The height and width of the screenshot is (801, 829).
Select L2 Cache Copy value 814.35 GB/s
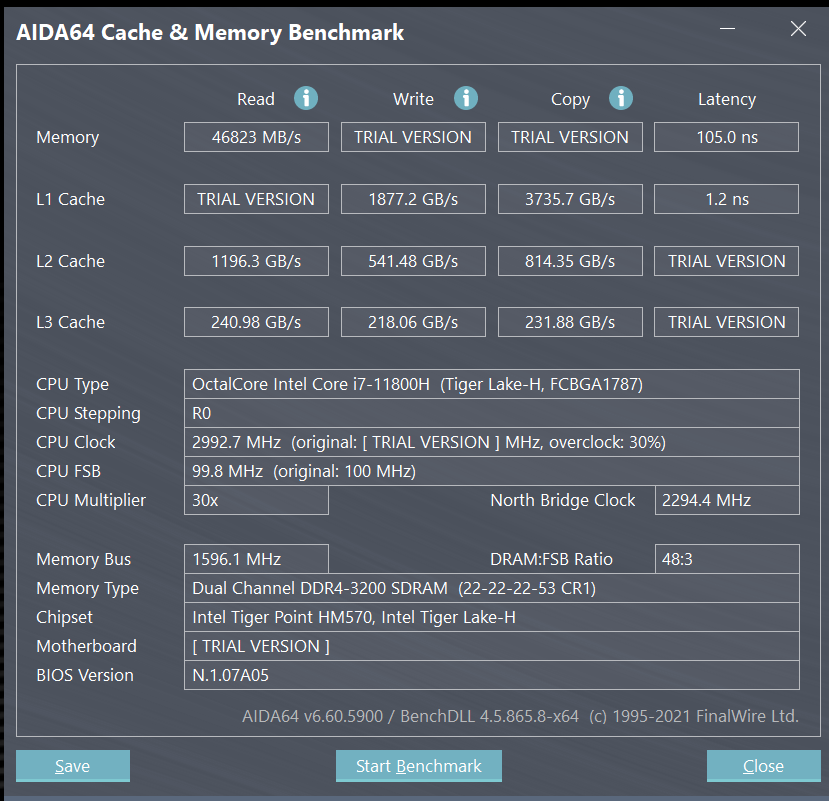pyautogui.click(x=570, y=261)
